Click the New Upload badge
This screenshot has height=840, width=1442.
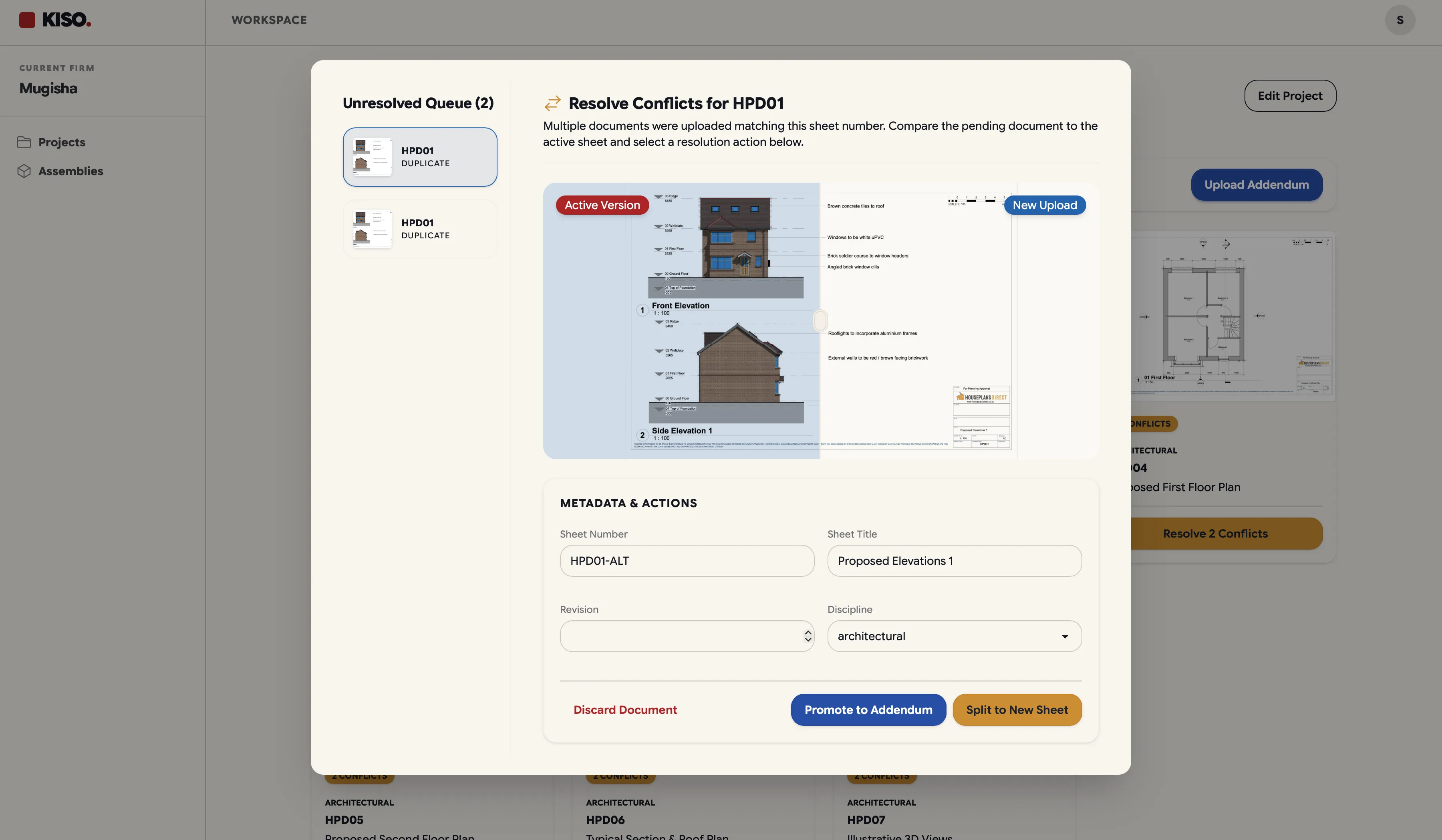tap(1044, 205)
